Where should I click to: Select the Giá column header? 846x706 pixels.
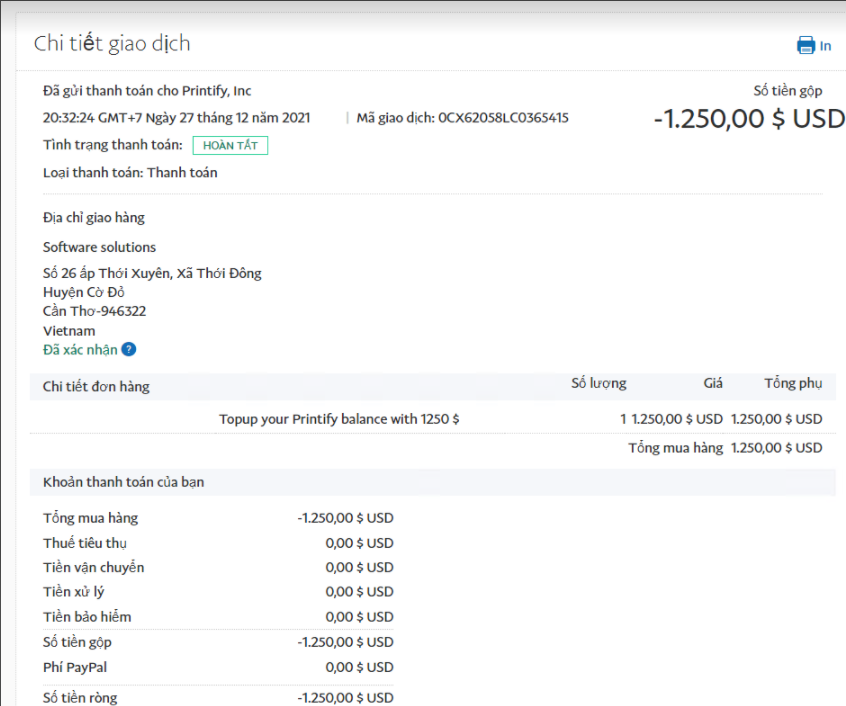coord(713,383)
